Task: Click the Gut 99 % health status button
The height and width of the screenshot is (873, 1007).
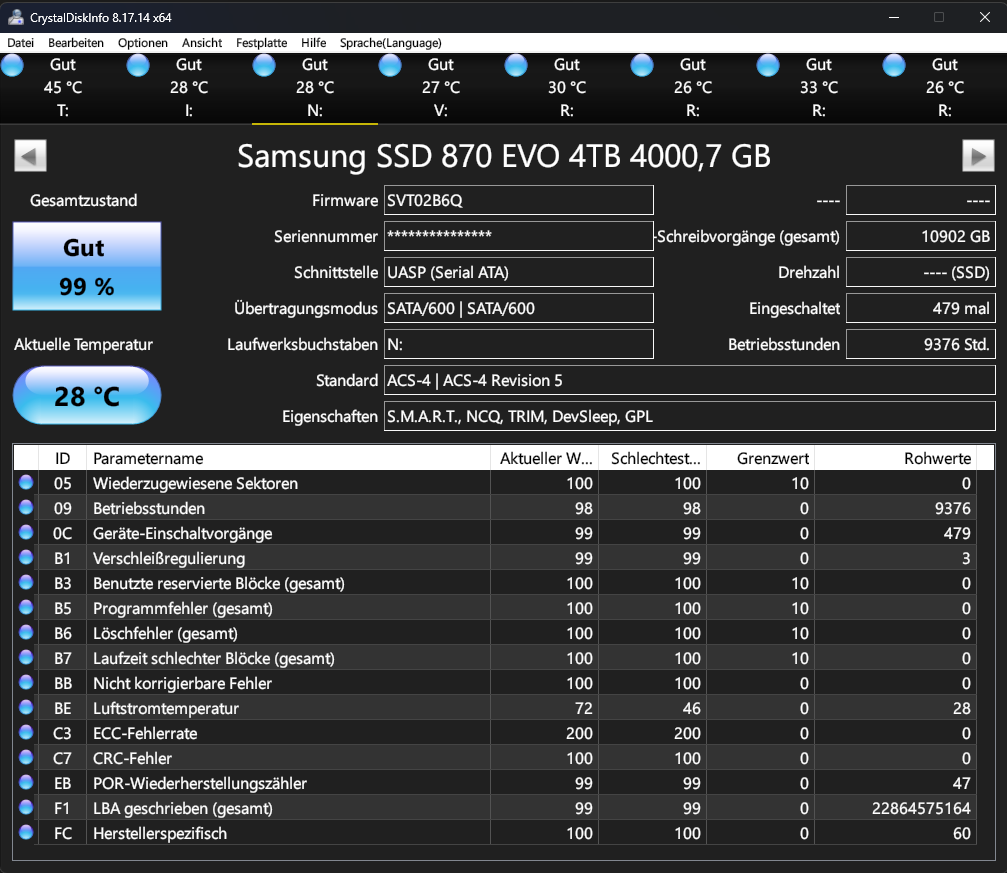Action: tap(87, 267)
